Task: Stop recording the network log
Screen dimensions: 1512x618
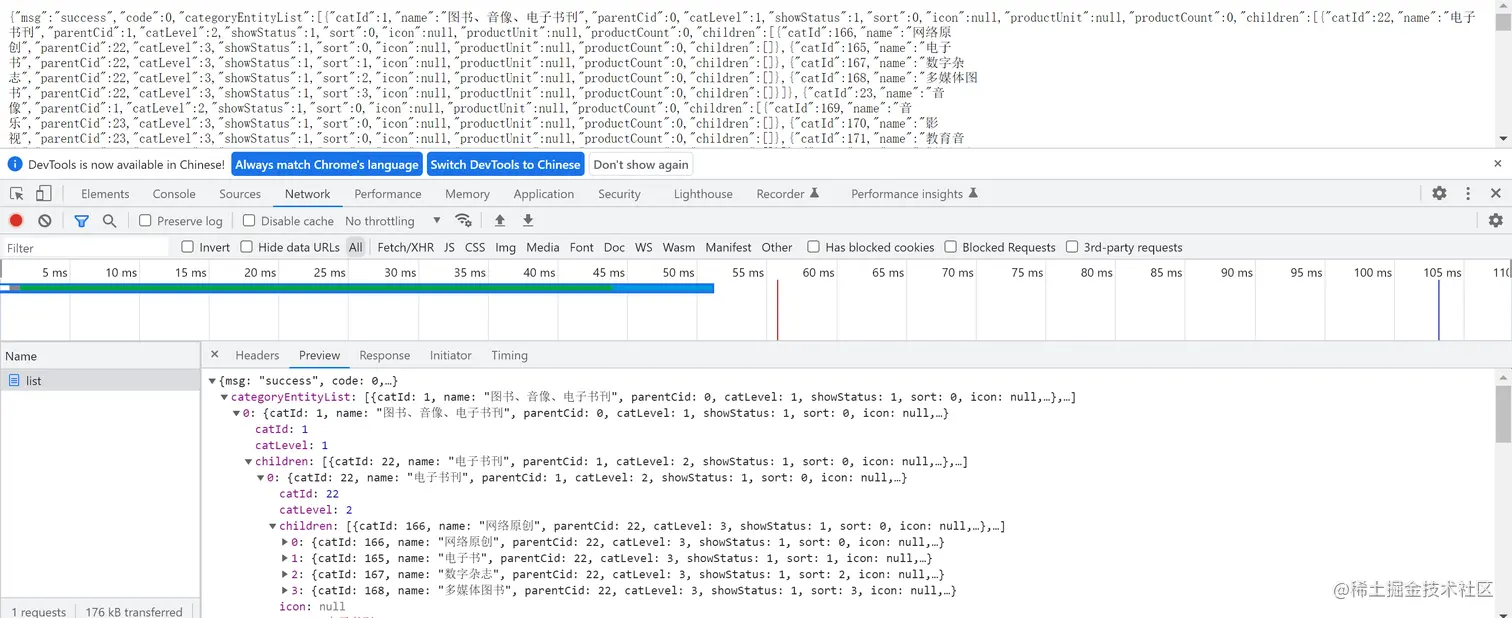Action: pyautogui.click(x=16, y=221)
